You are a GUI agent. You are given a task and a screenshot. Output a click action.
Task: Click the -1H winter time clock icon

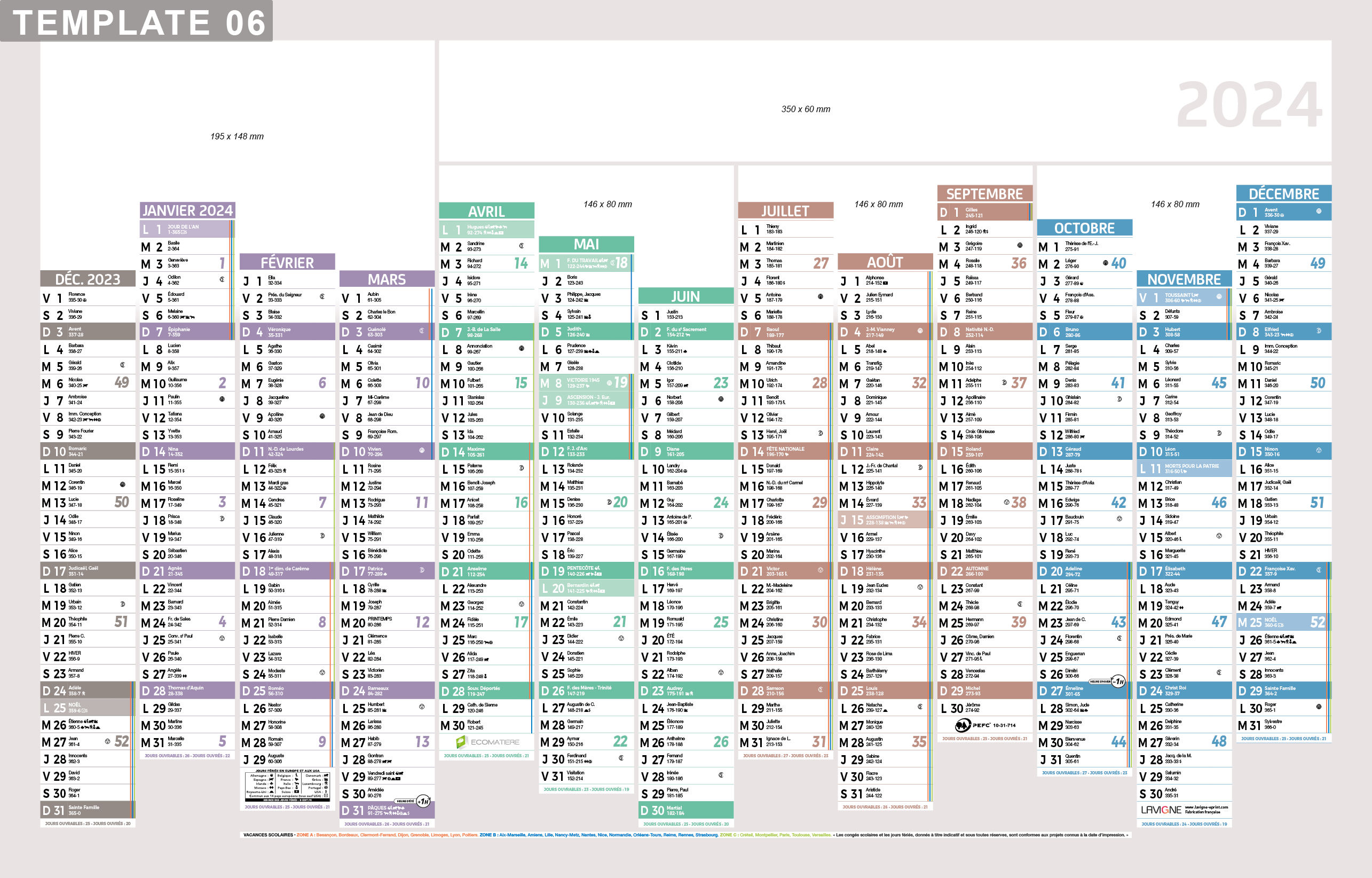pyautogui.click(x=1119, y=681)
